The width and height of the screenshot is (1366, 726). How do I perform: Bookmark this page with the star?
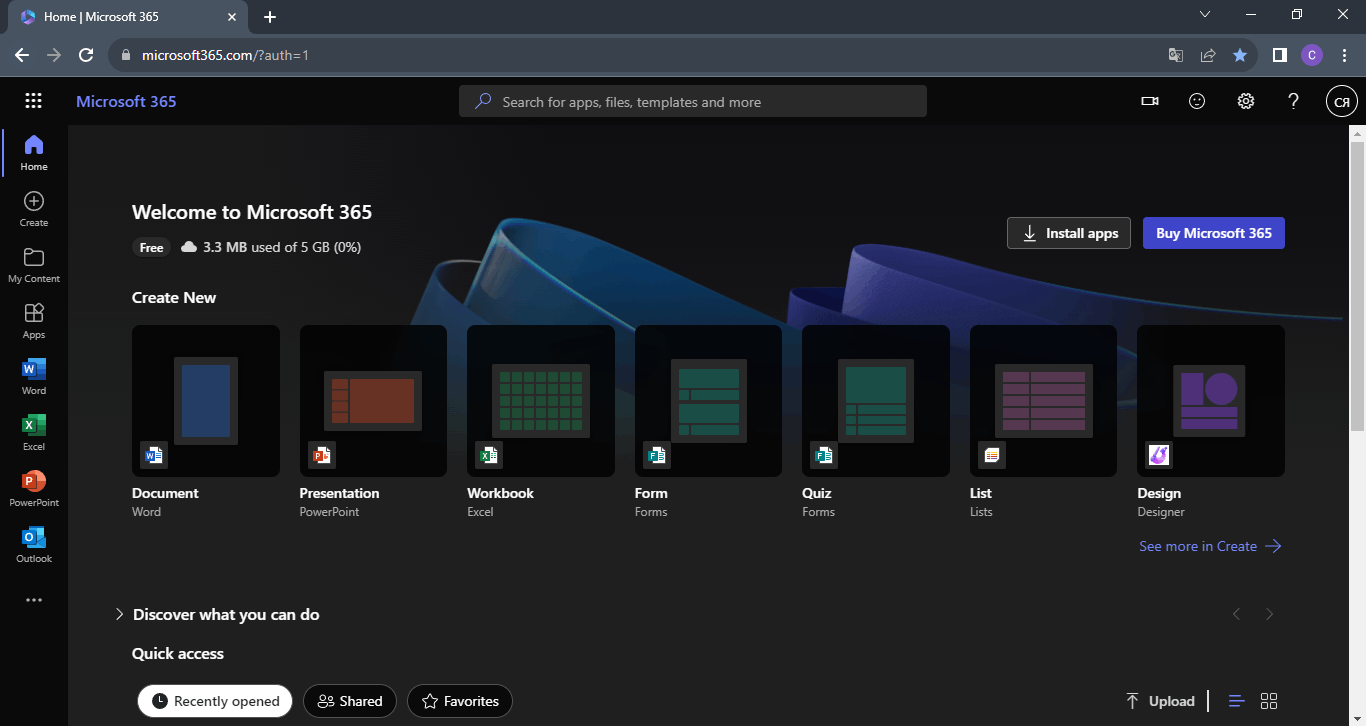pos(1240,55)
